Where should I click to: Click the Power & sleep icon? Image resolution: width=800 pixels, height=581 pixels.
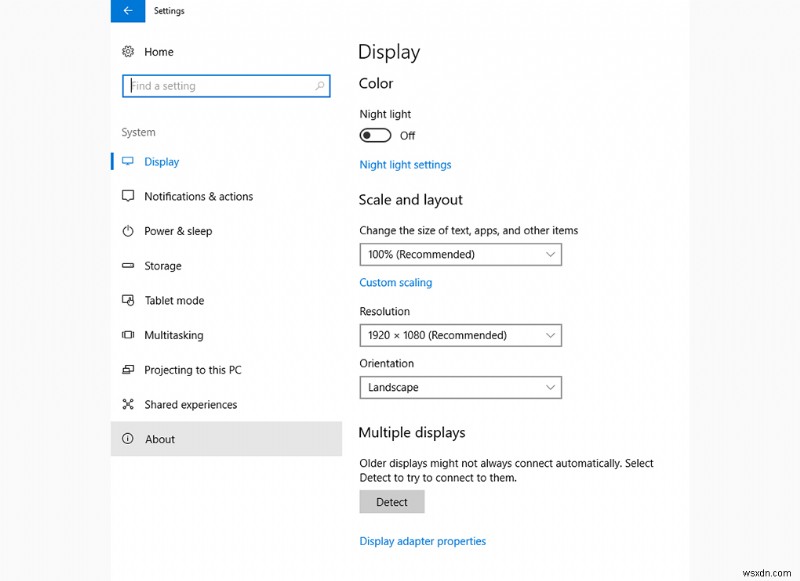tap(129, 231)
